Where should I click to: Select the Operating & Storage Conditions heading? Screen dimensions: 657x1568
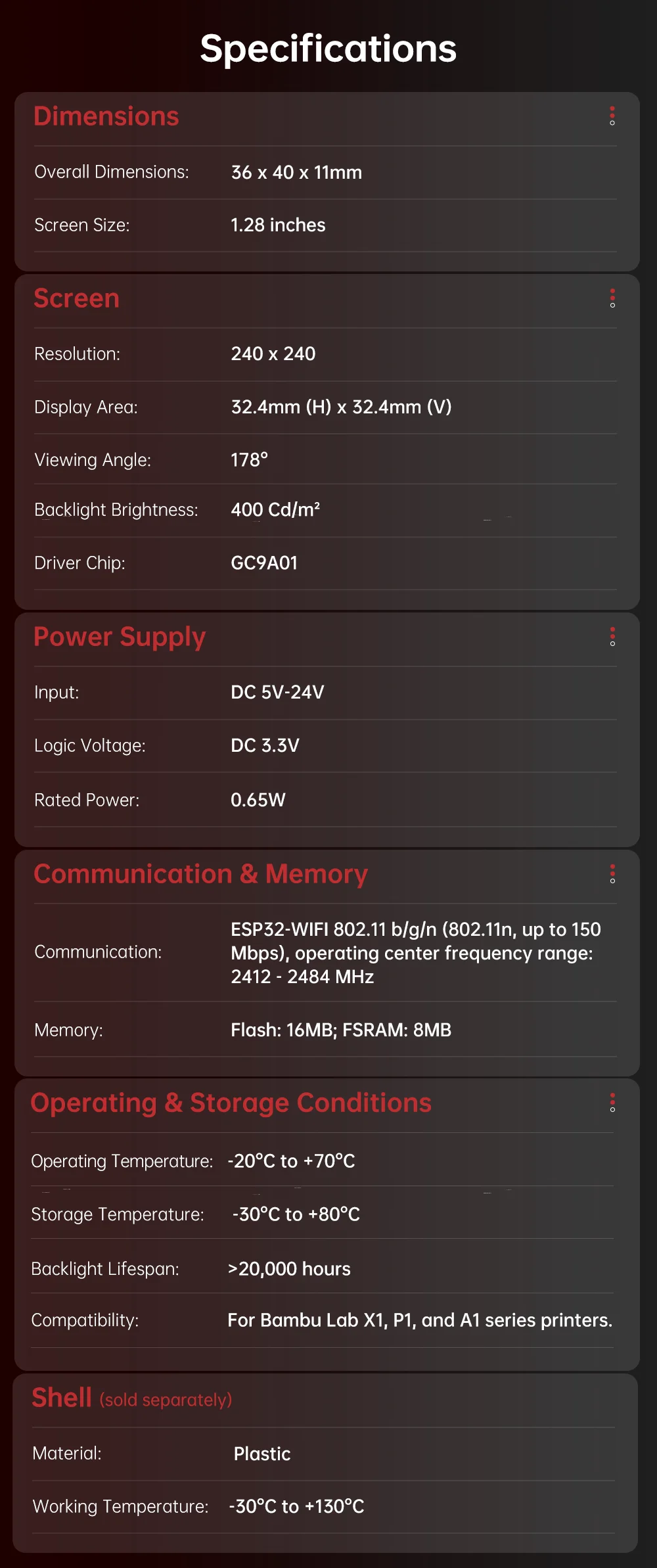coord(231,1103)
